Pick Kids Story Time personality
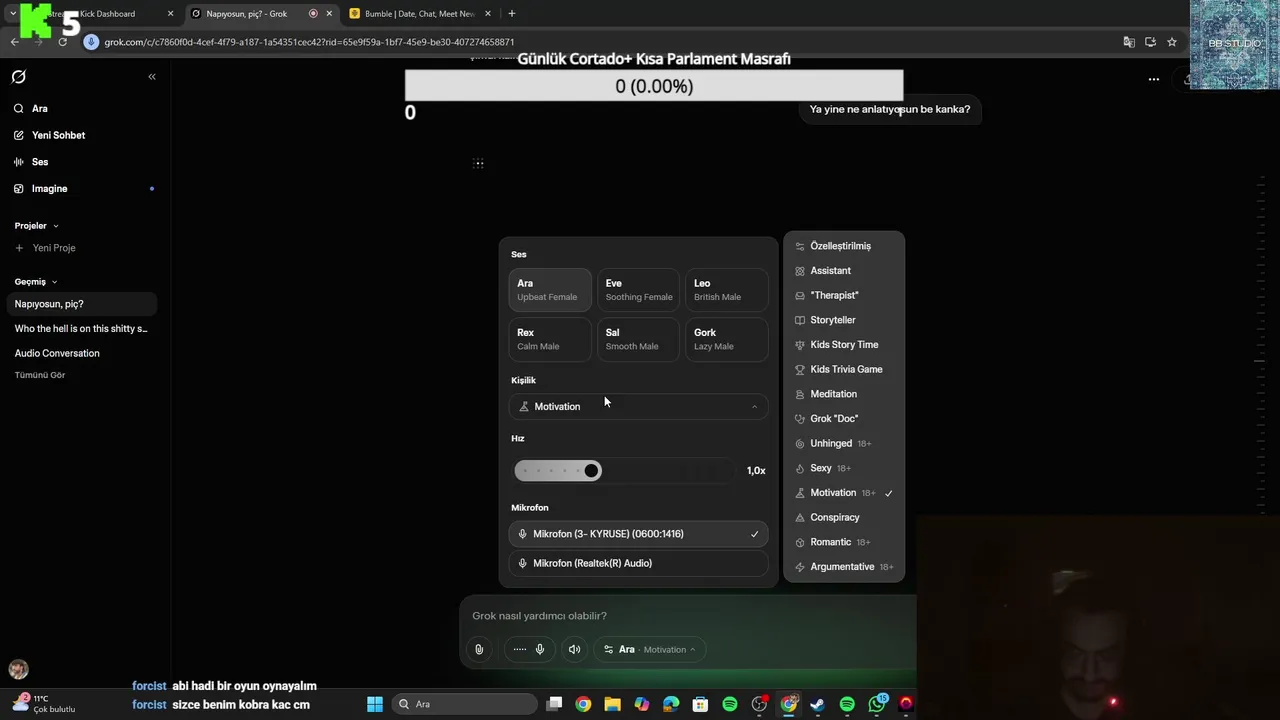This screenshot has height=720, width=1280. click(844, 345)
